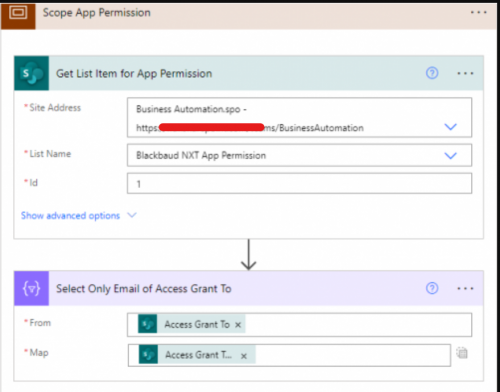Screen dimensions: 500x392
Task: Open ellipsis menu of Get List Item action
Action: click(x=465, y=73)
